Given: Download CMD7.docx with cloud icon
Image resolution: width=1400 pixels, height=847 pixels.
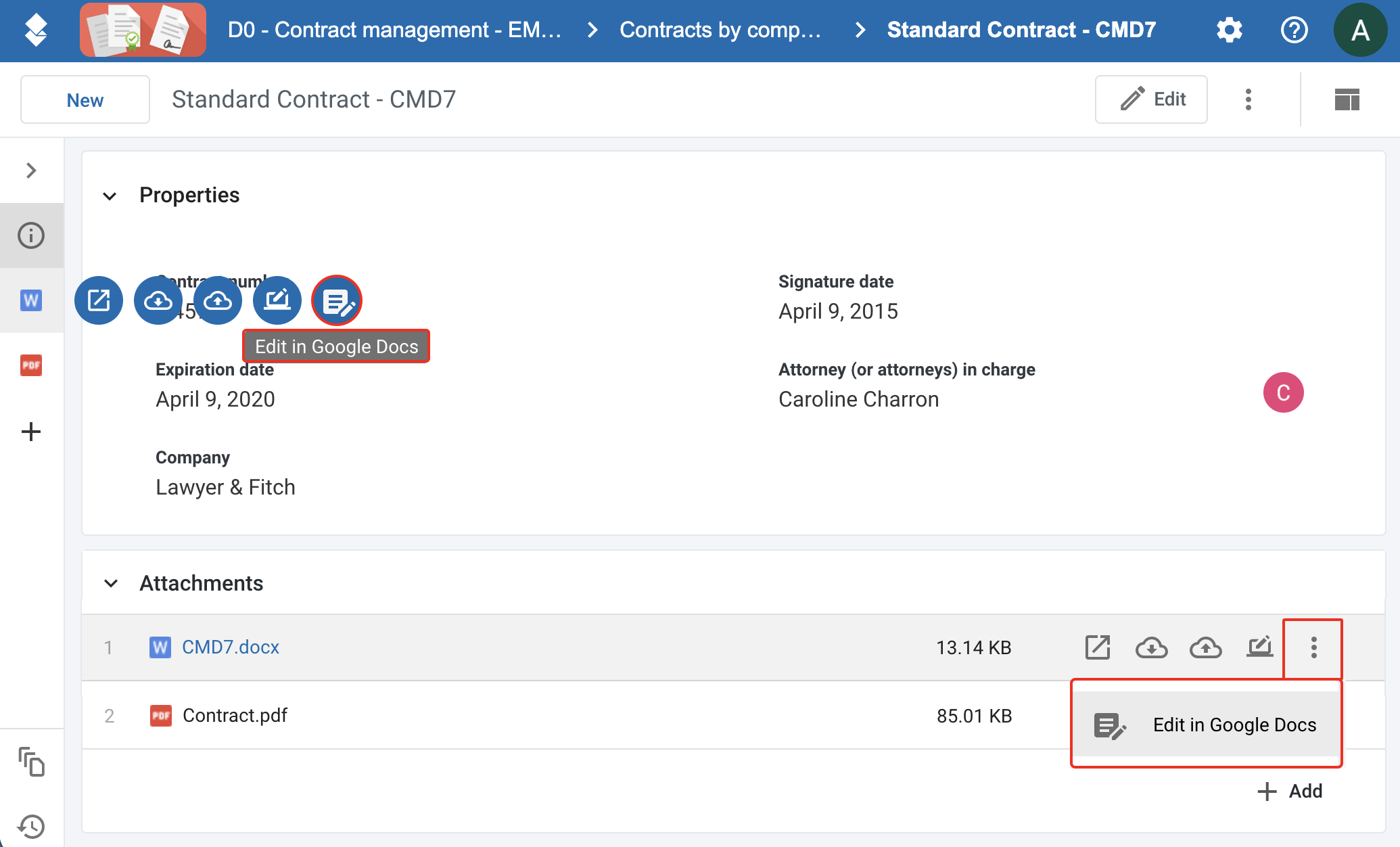Looking at the screenshot, I should [1151, 647].
